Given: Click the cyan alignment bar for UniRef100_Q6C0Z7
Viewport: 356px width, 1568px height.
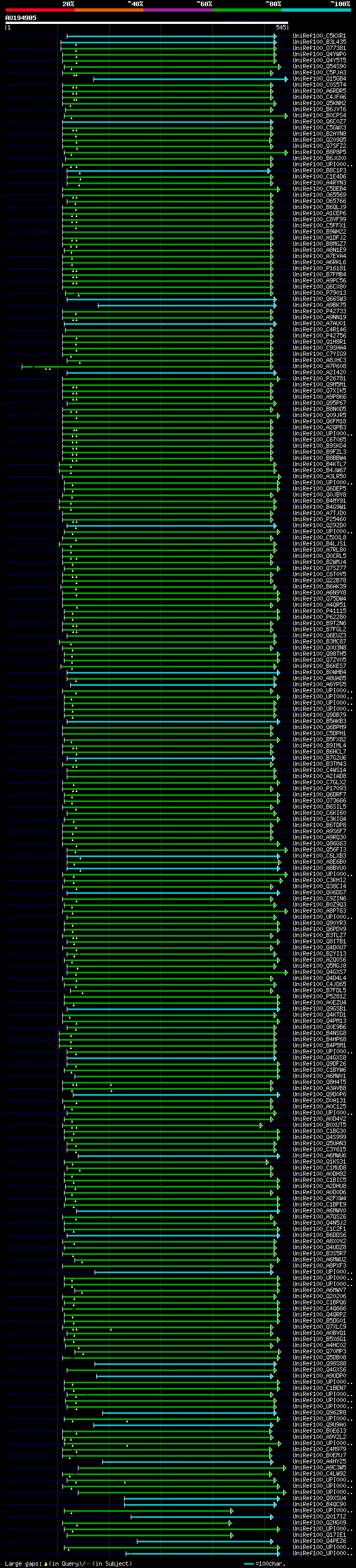Looking at the screenshot, I should coord(167,122).
